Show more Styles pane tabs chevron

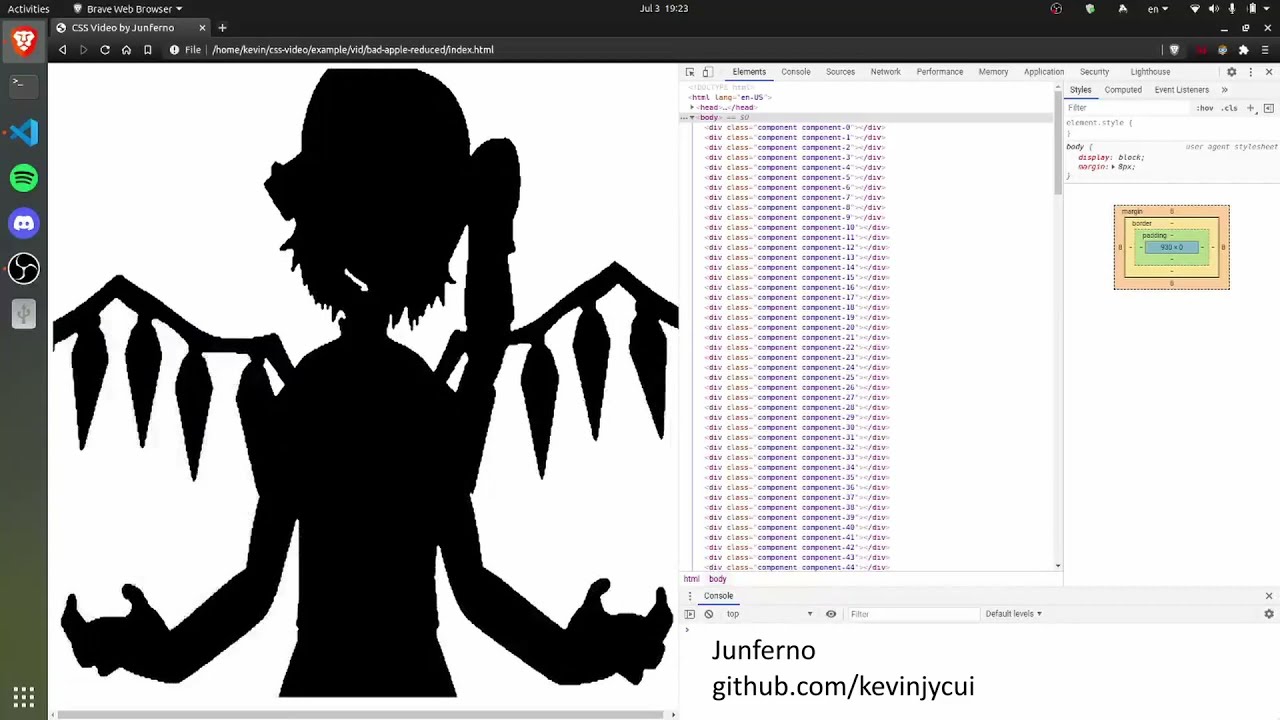pos(1224,90)
